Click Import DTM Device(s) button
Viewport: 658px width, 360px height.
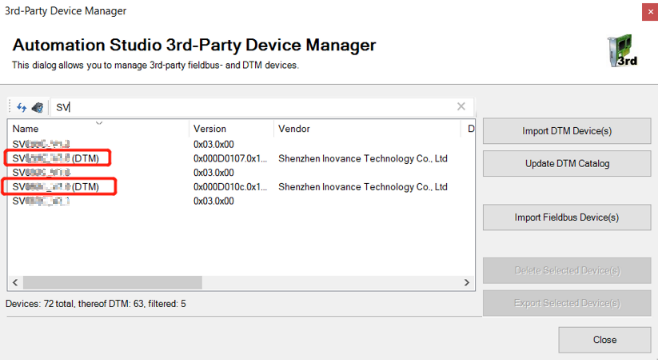pos(567,131)
